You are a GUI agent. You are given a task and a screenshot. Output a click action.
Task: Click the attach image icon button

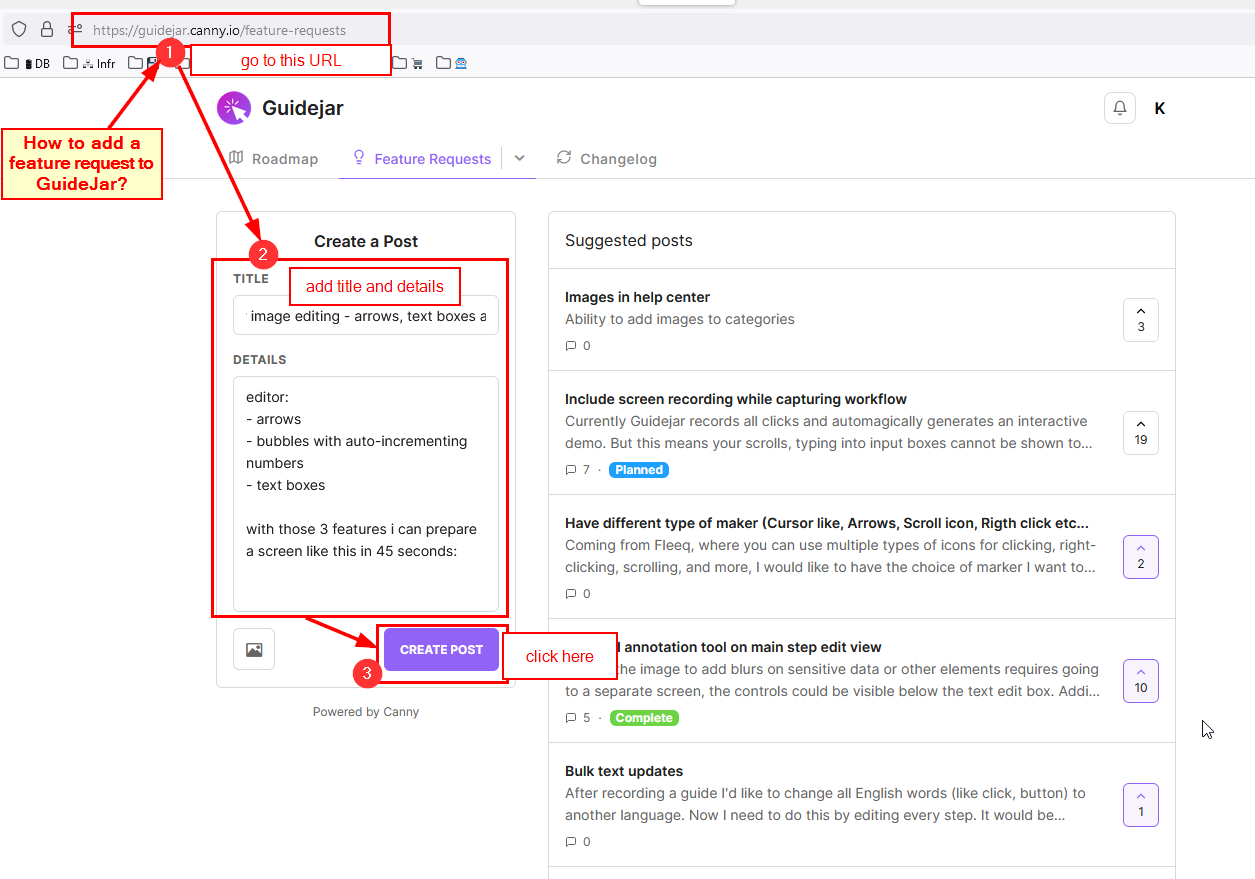(254, 649)
